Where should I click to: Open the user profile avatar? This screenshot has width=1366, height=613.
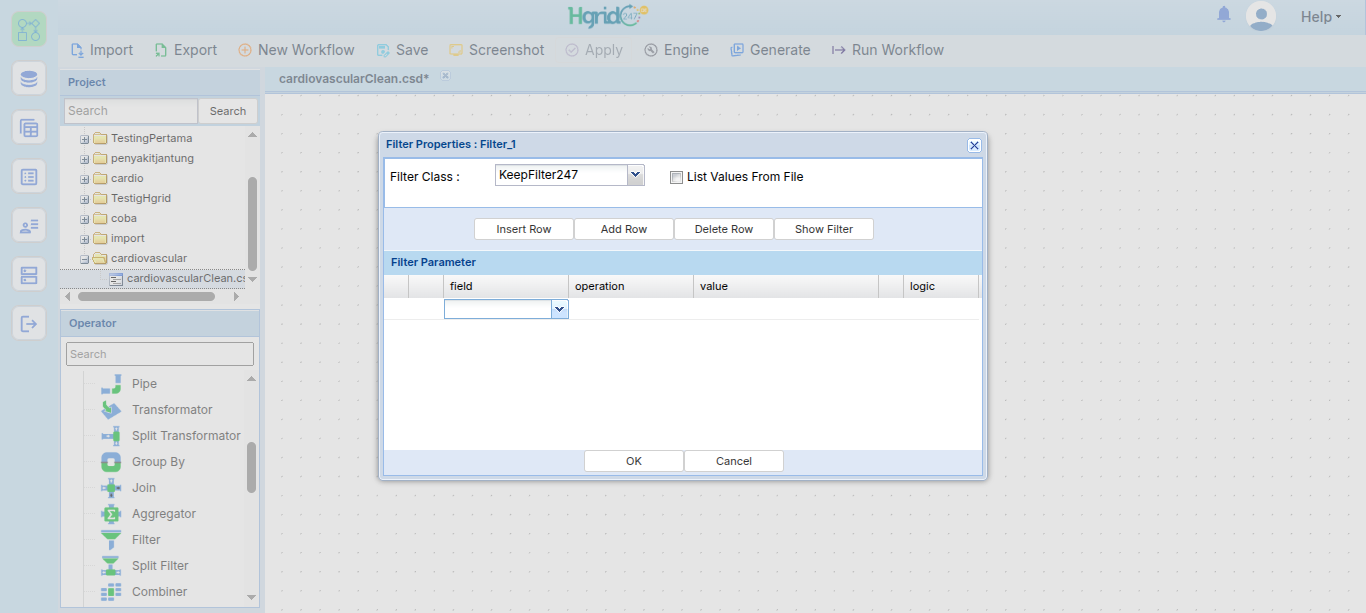(1261, 16)
